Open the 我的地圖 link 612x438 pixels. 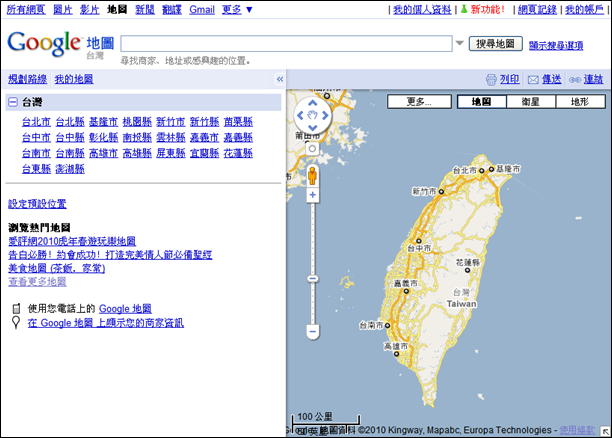pyautogui.click(x=74, y=79)
